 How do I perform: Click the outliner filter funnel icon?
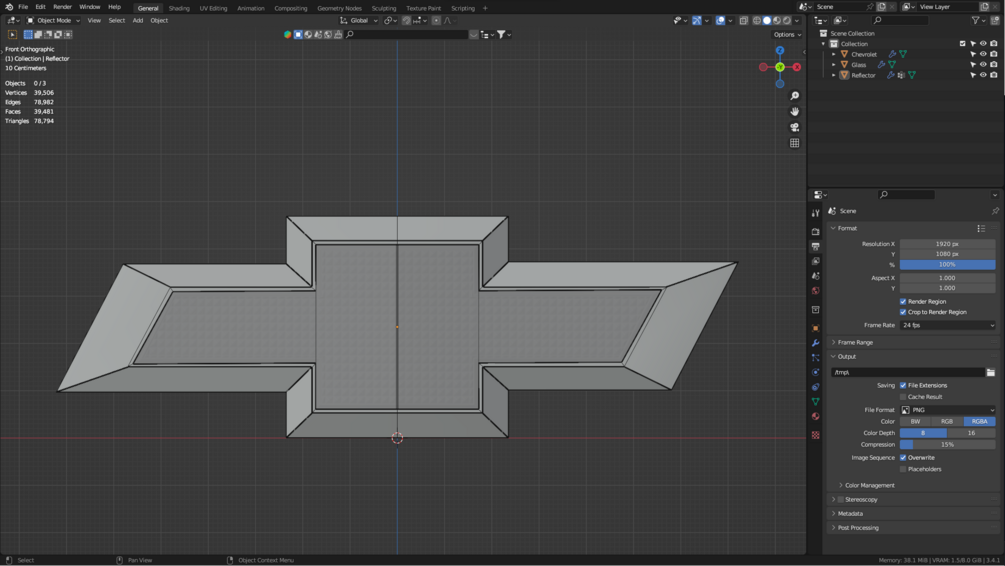976,20
